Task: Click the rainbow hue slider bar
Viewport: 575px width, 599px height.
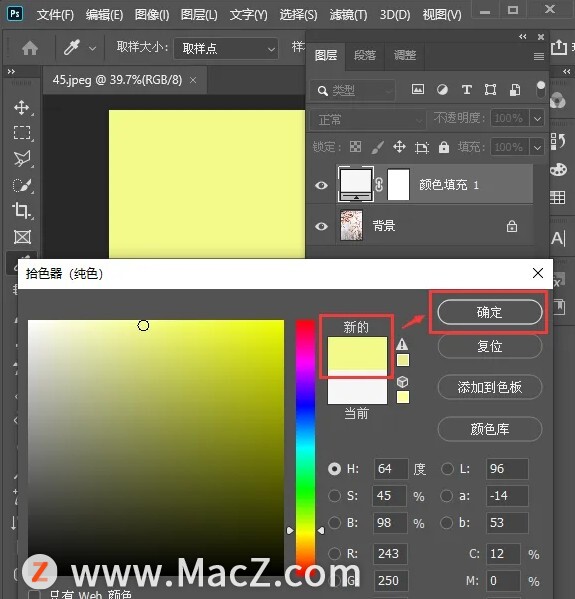Action: [x=305, y=447]
